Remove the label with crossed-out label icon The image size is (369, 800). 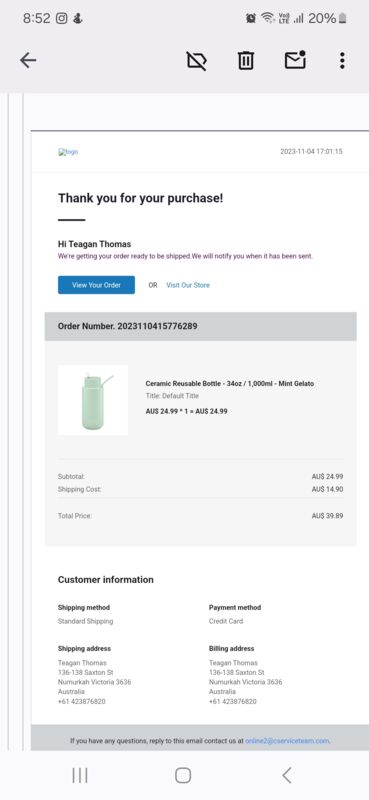point(196,61)
